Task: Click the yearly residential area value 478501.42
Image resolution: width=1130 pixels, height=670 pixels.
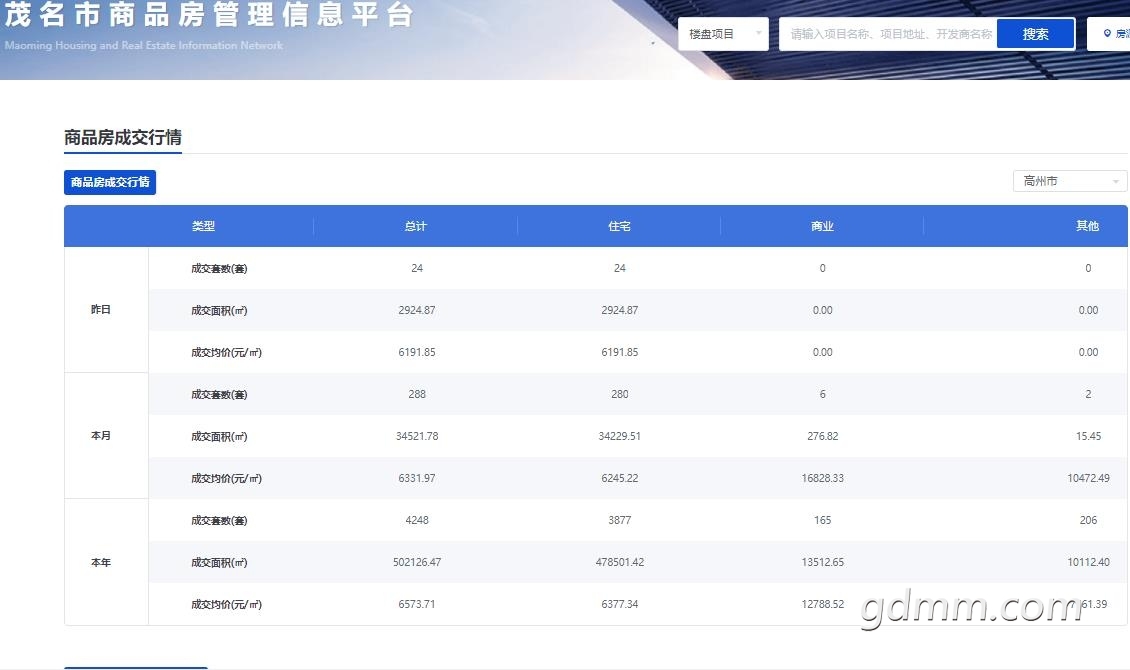Action: coord(620,562)
